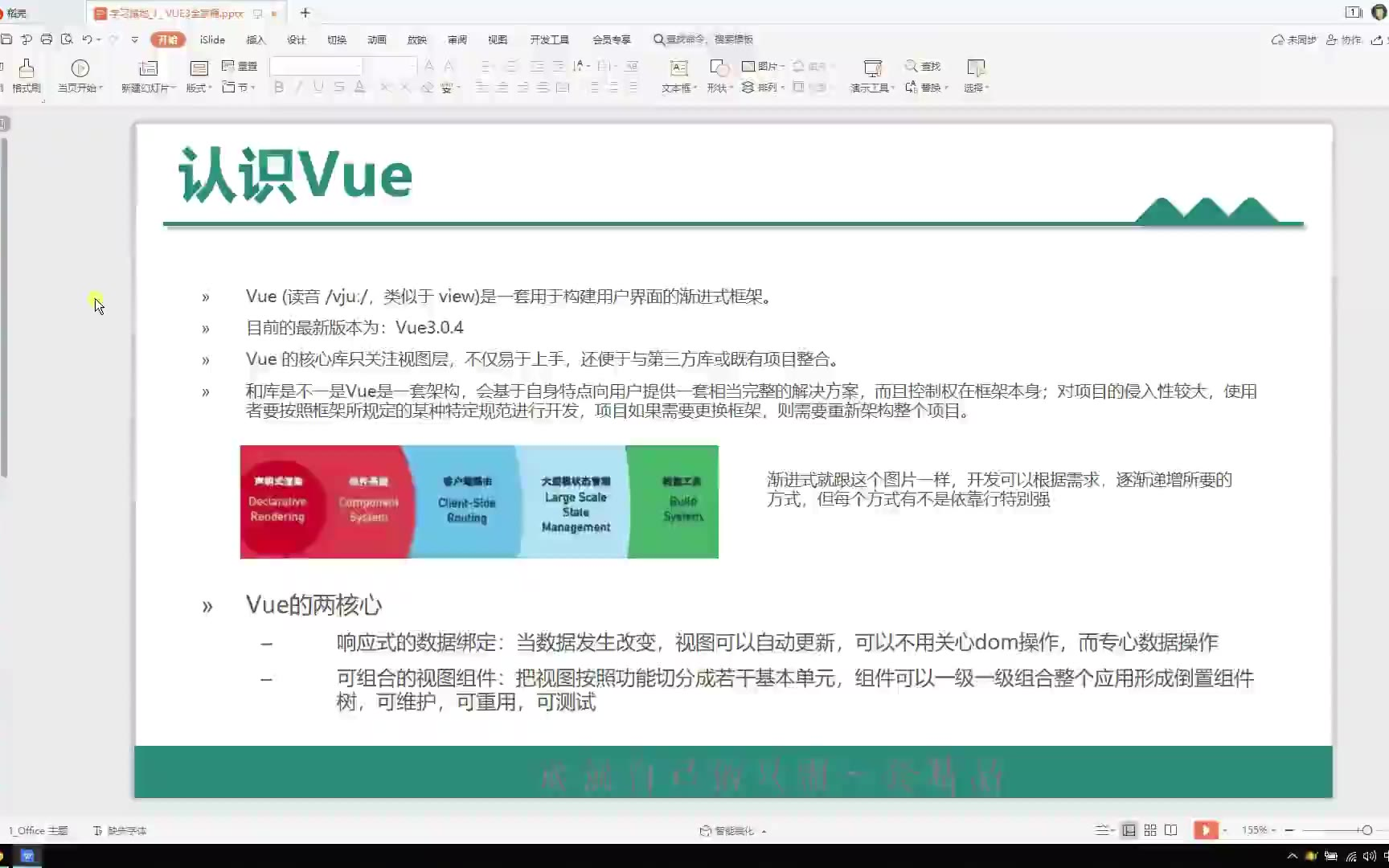Switch to Normal view icon
The height and width of the screenshot is (868, 1389).
1129,830
